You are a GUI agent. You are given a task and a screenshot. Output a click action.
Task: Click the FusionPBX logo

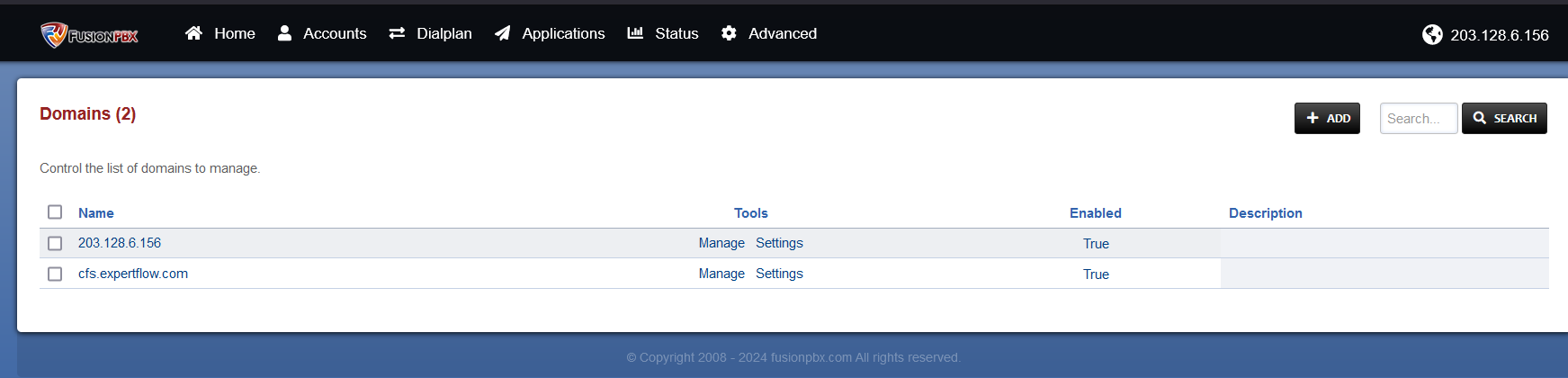point(89,34)
